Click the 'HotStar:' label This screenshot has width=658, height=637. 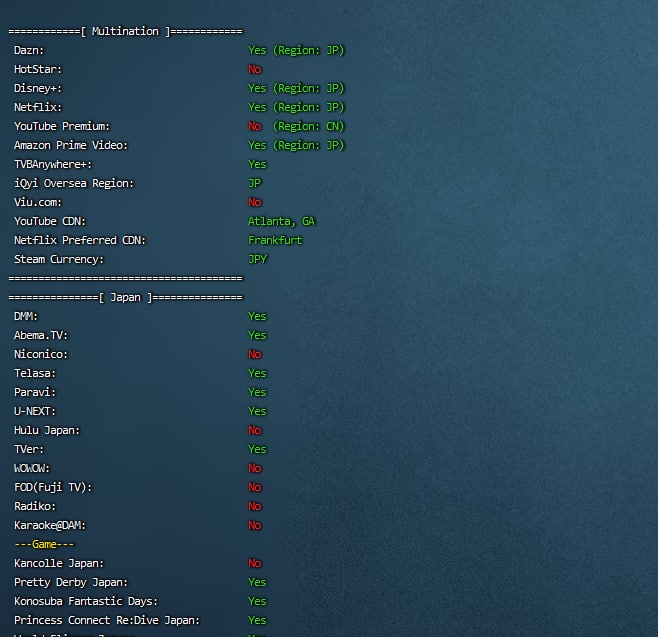coord(38,69)
